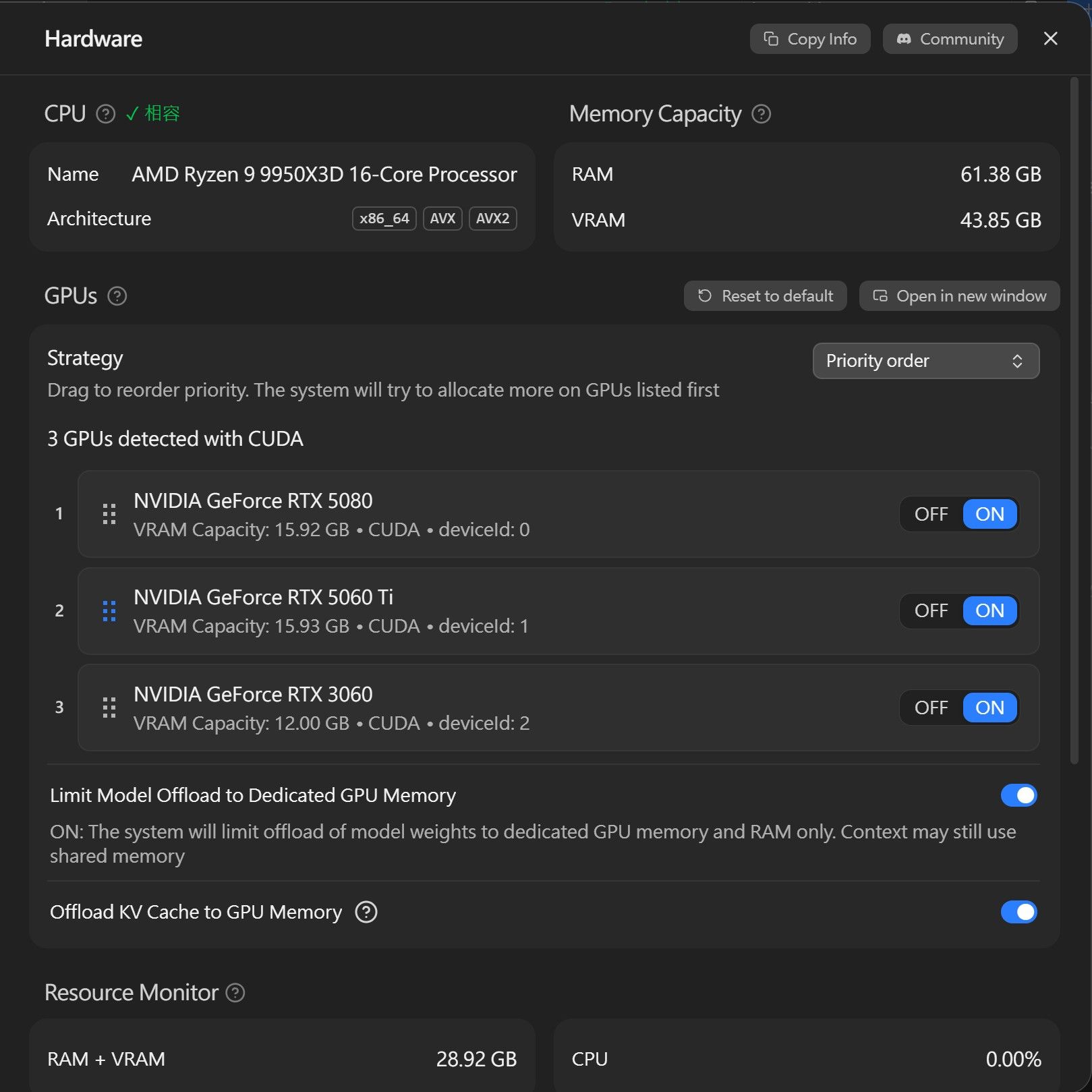
Task: Switch RTX 3060 to OFF
Action: [931, 708]
